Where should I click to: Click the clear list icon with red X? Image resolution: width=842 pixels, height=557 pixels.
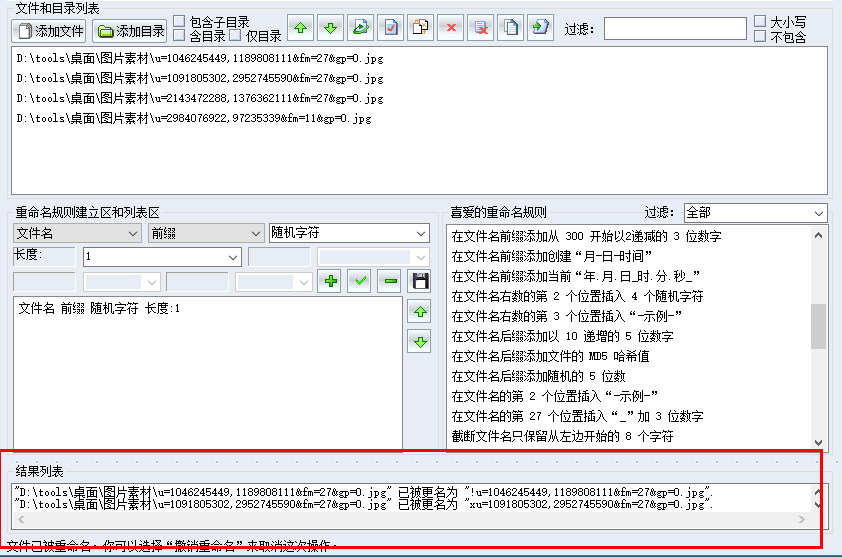(x=481, y=28)
